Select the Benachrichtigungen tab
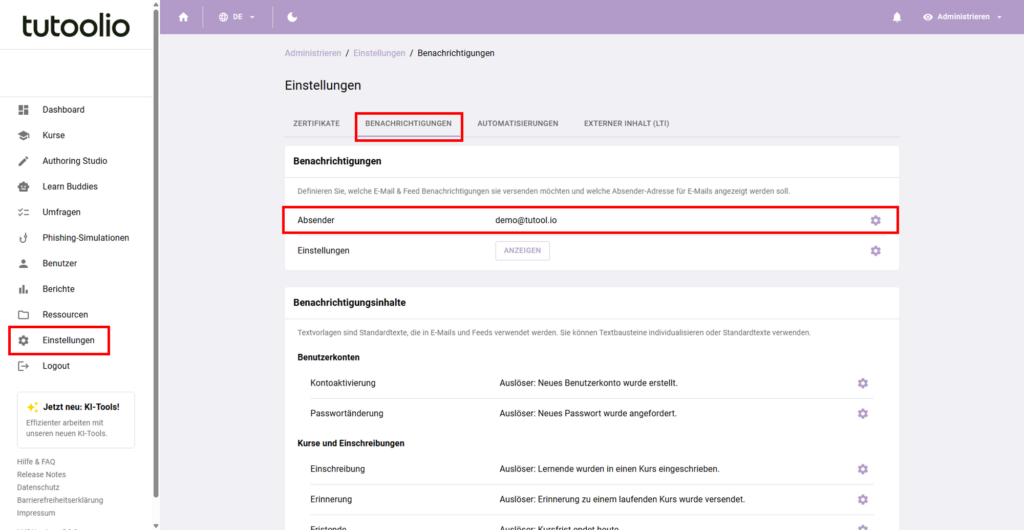The height and width of the screenshot is (530, 1024). tap(408, 123)
